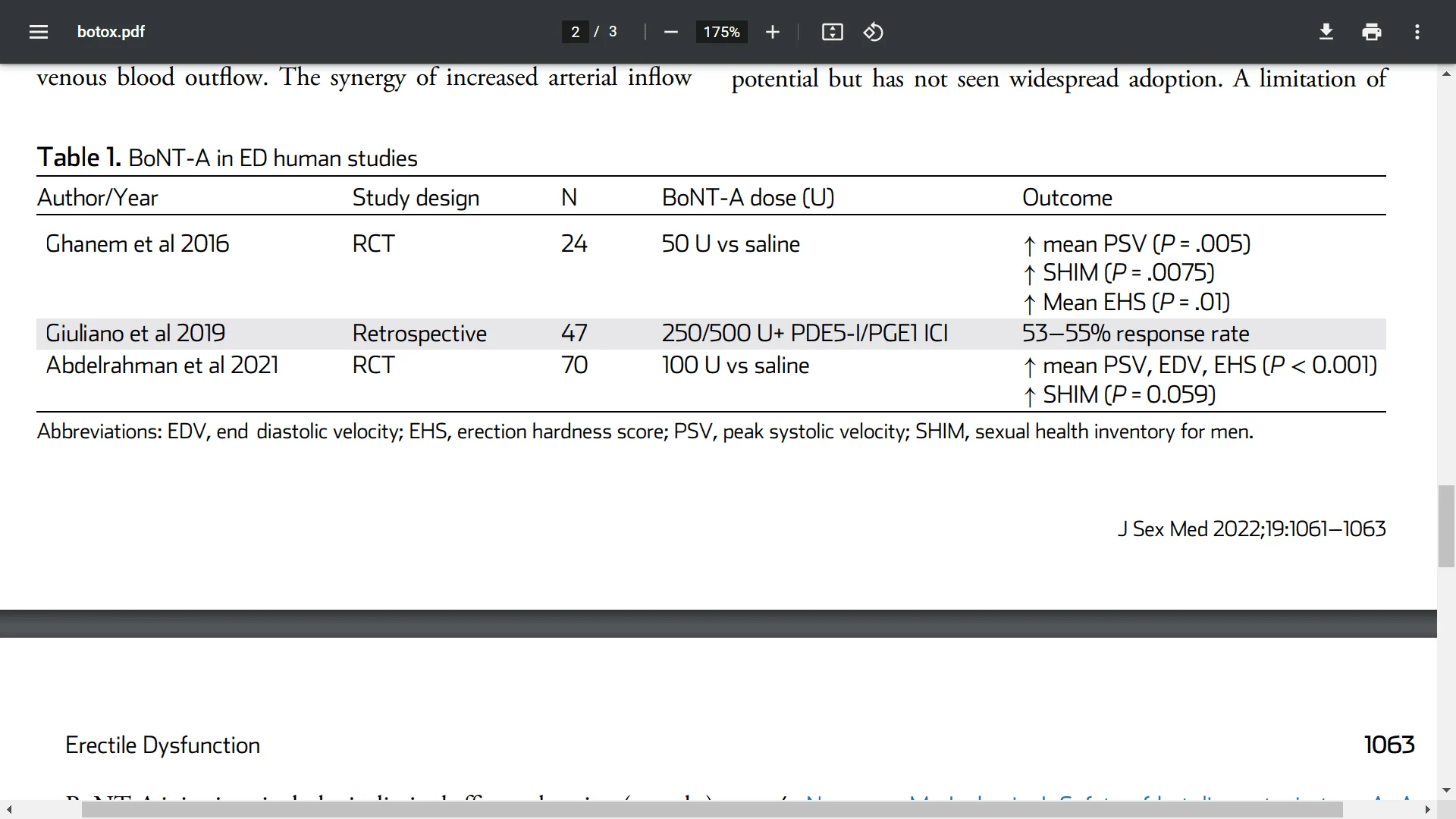Click the J Sex Med 2022 citation text
The width and height of the screenshot is (1456, 819).
pyautogui.click(x=1251, y=529)
